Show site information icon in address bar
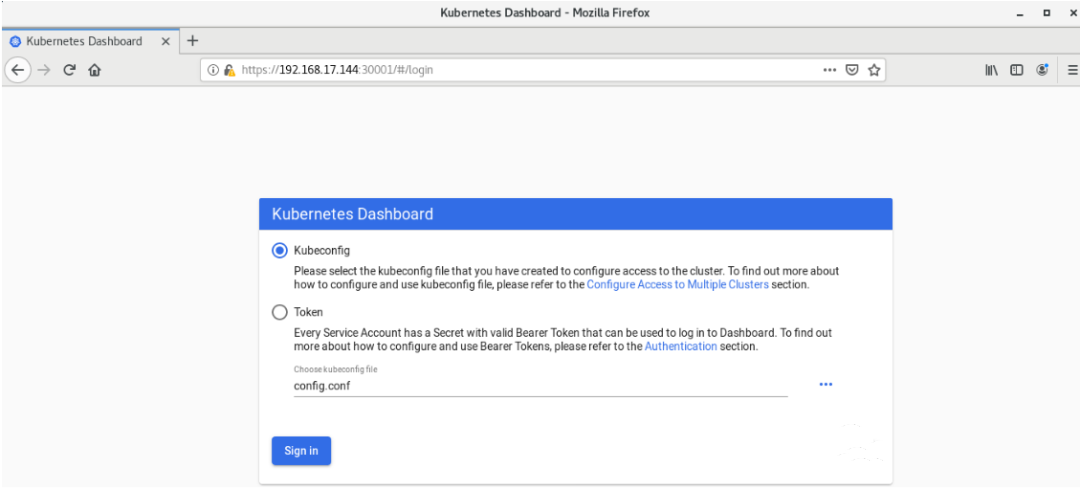This screenshot has height=491, width=1080. [213, 70]
